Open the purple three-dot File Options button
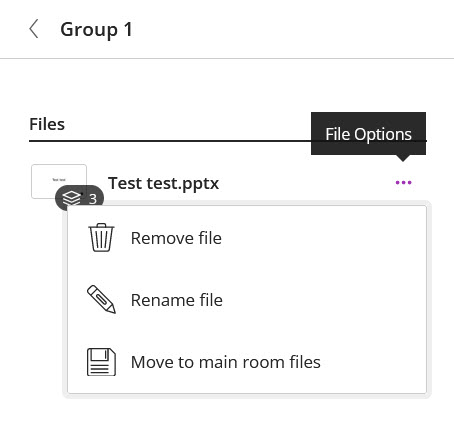Viewport: 454px width, 441px height. pos(403,182)
